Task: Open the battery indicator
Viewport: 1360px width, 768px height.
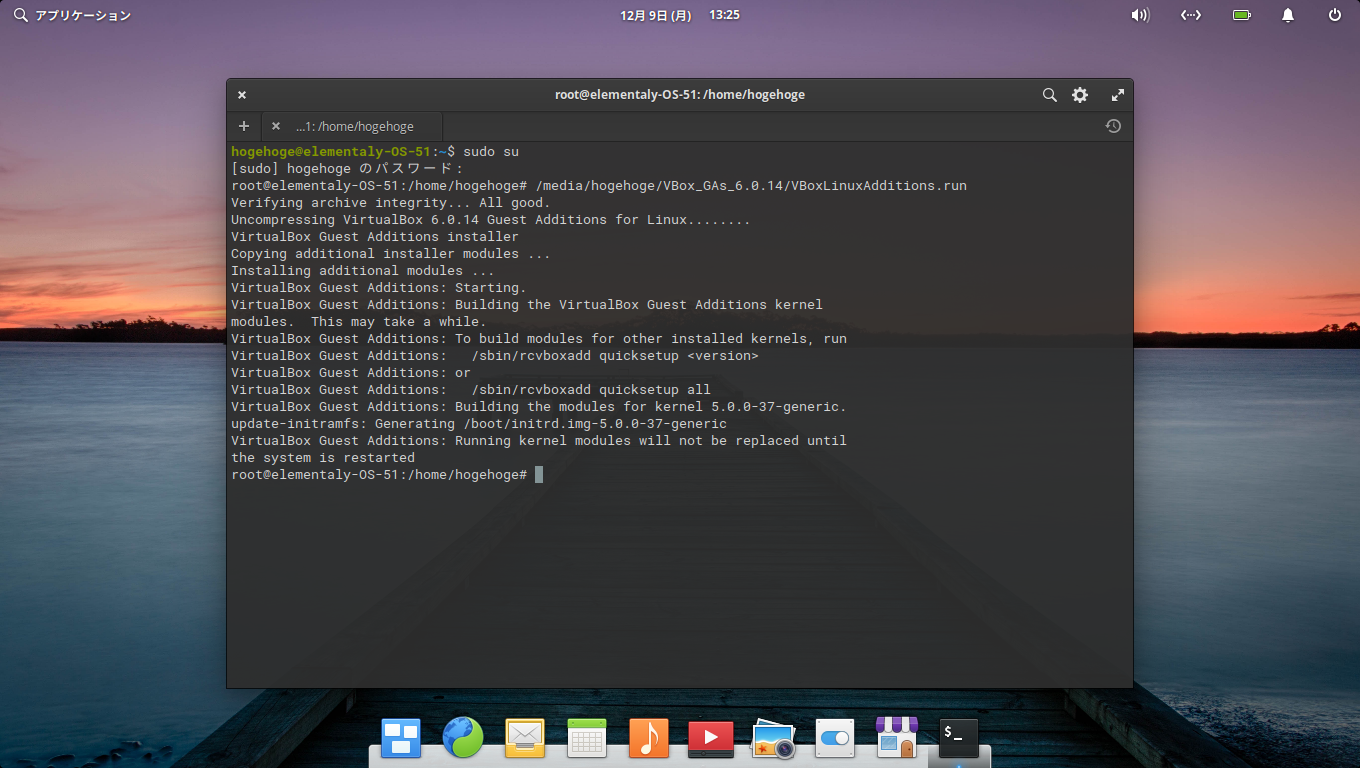Action: (1241, 15)
